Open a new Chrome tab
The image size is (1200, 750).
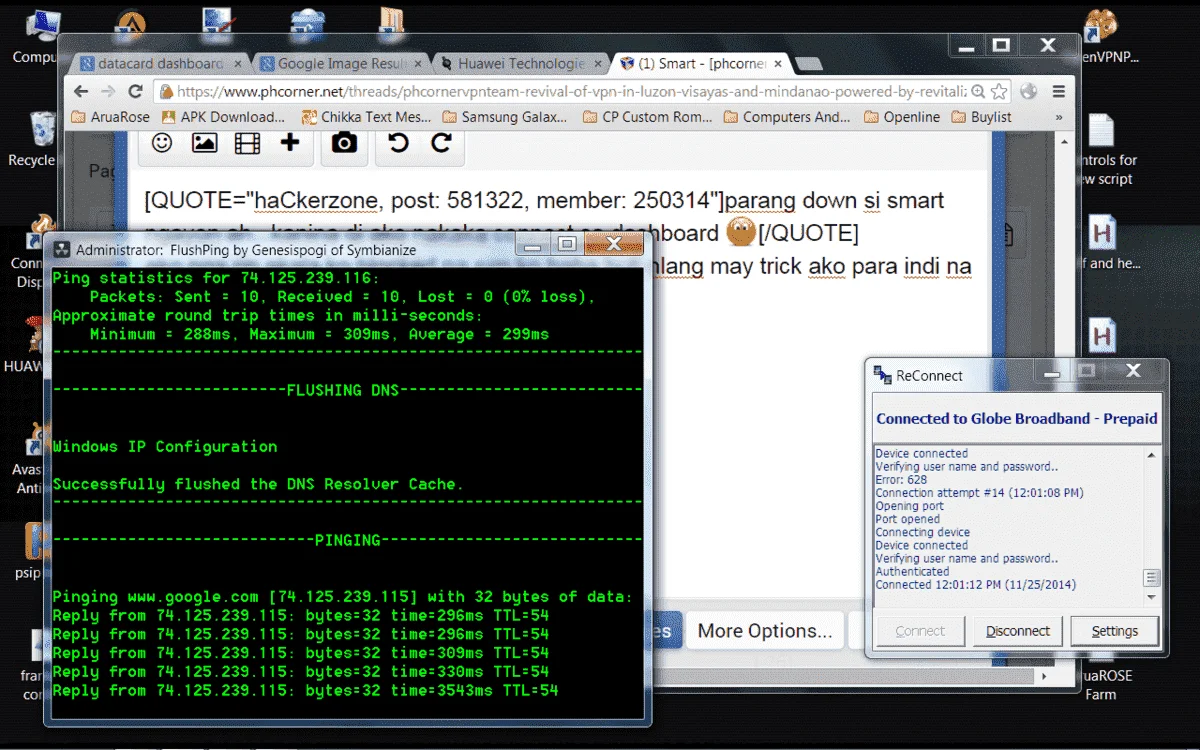[808, 64]
